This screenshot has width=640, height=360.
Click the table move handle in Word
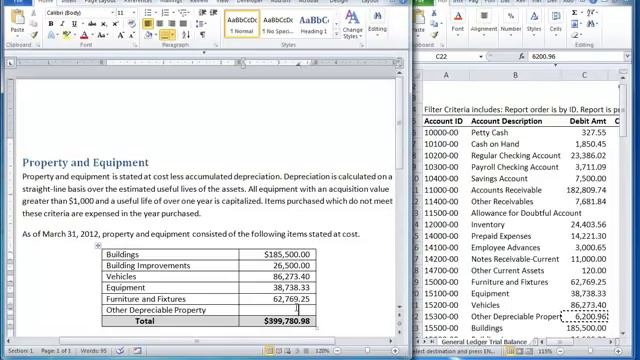tap(98, 245)
